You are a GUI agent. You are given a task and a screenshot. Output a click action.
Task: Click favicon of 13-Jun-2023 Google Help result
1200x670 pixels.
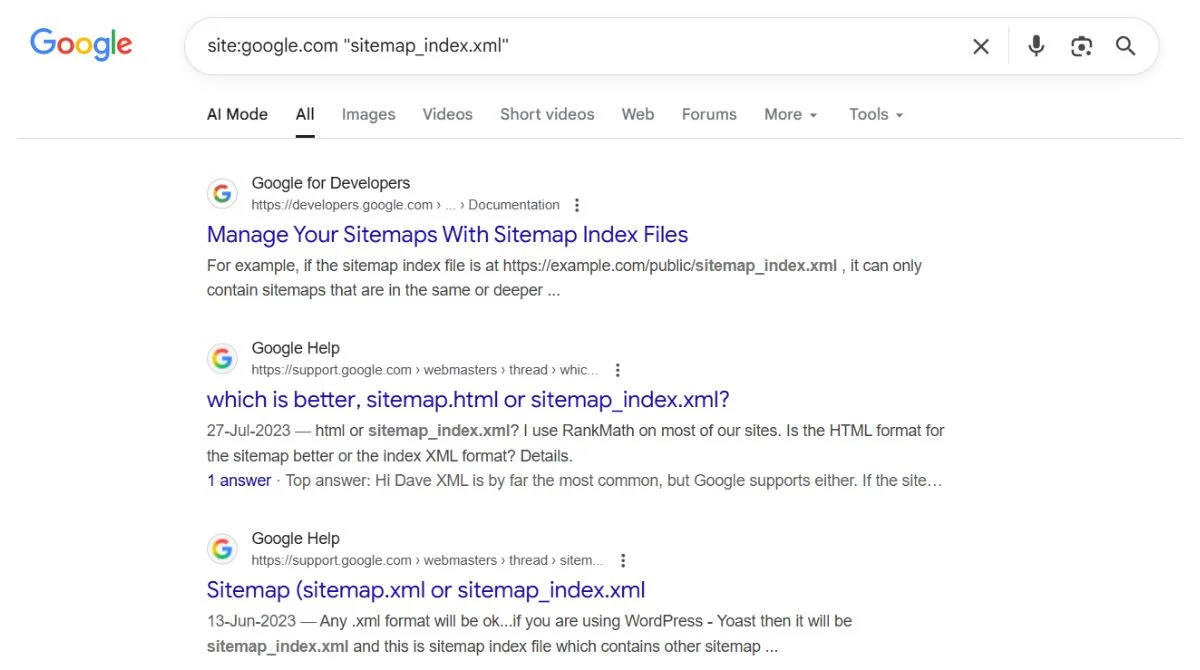coord(222,548)
